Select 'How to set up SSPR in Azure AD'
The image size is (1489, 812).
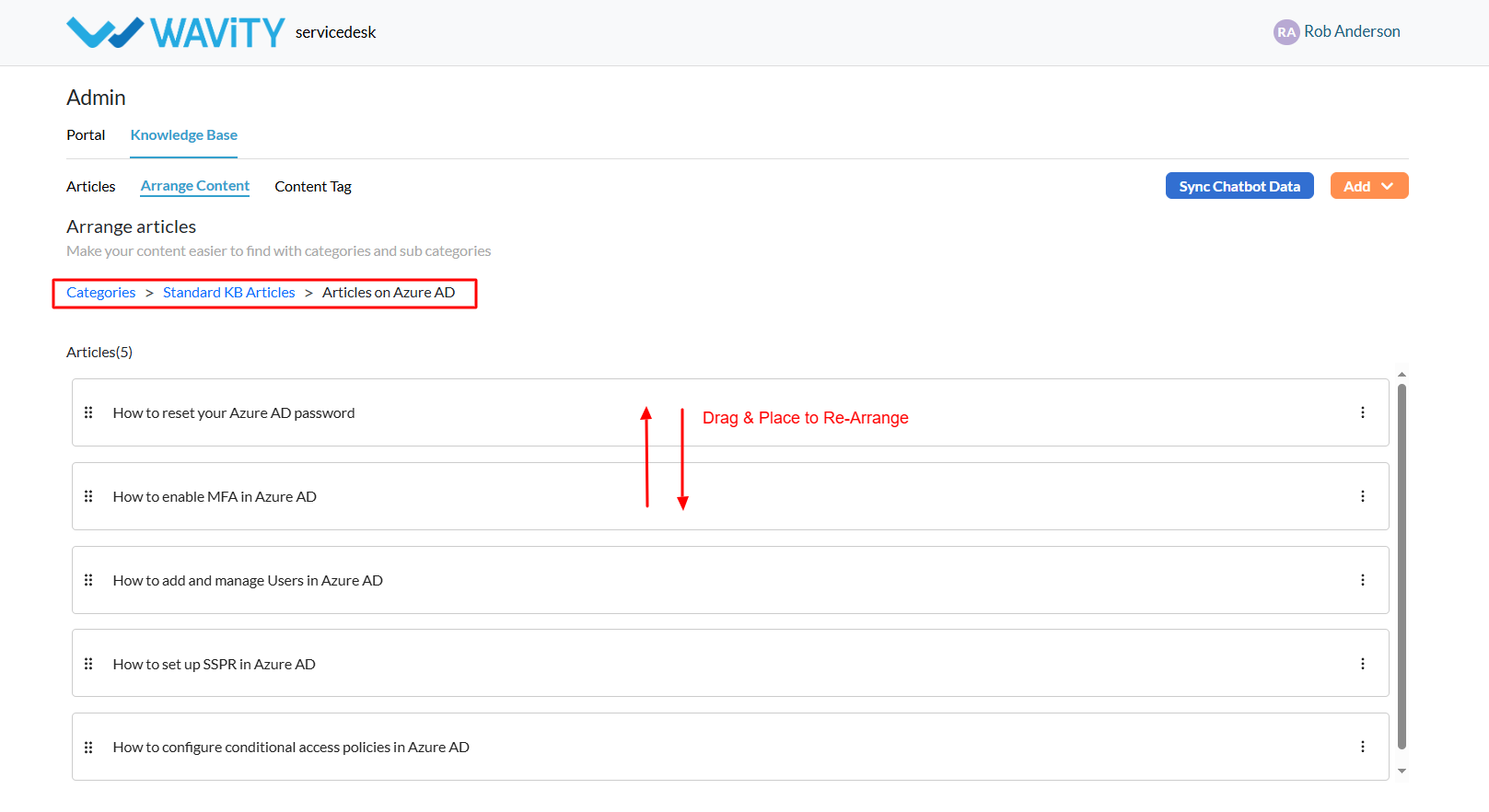[730, 663]
